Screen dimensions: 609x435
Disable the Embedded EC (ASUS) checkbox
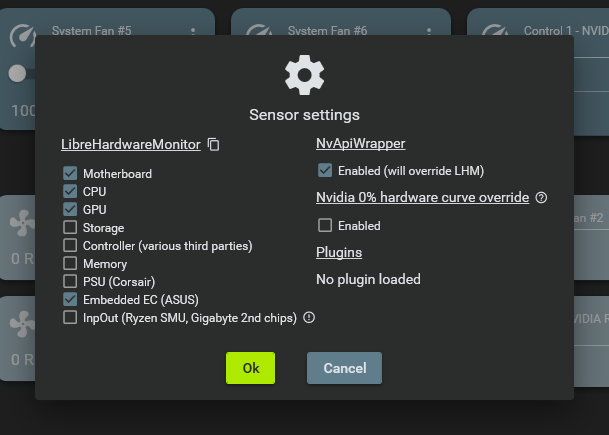coord(70,299)
